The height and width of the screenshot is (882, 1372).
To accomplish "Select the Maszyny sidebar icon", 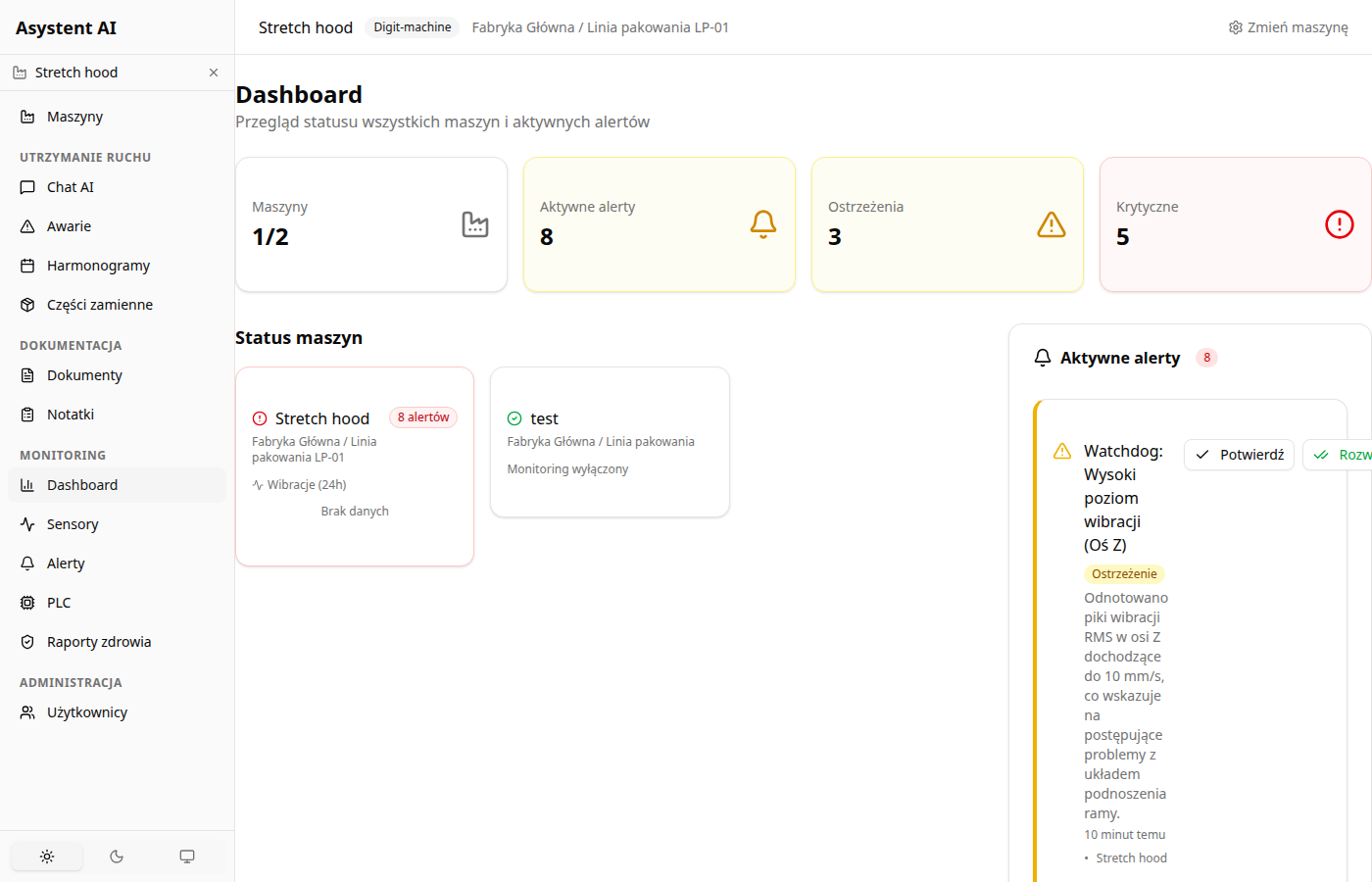I will (26, 116).
